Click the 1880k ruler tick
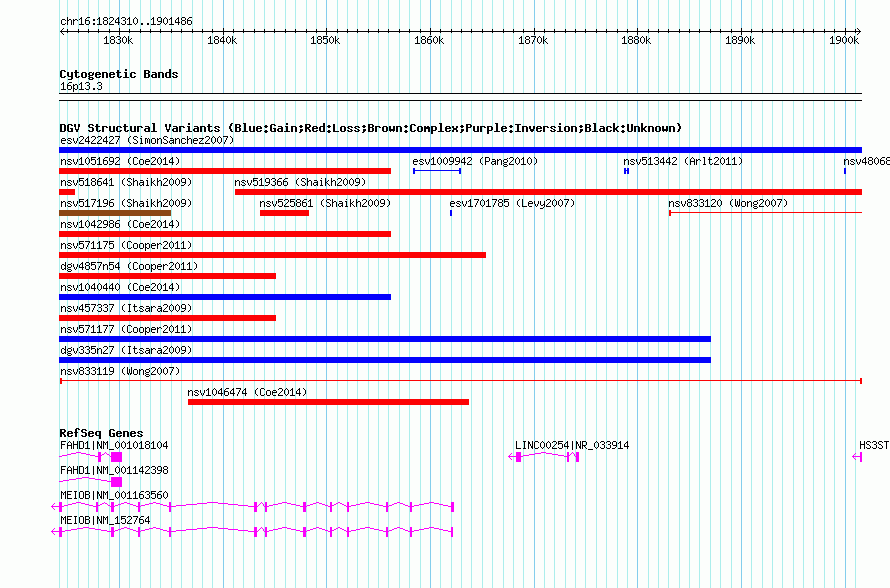This screenshot has height=588, width=890. tap(636, 40)
